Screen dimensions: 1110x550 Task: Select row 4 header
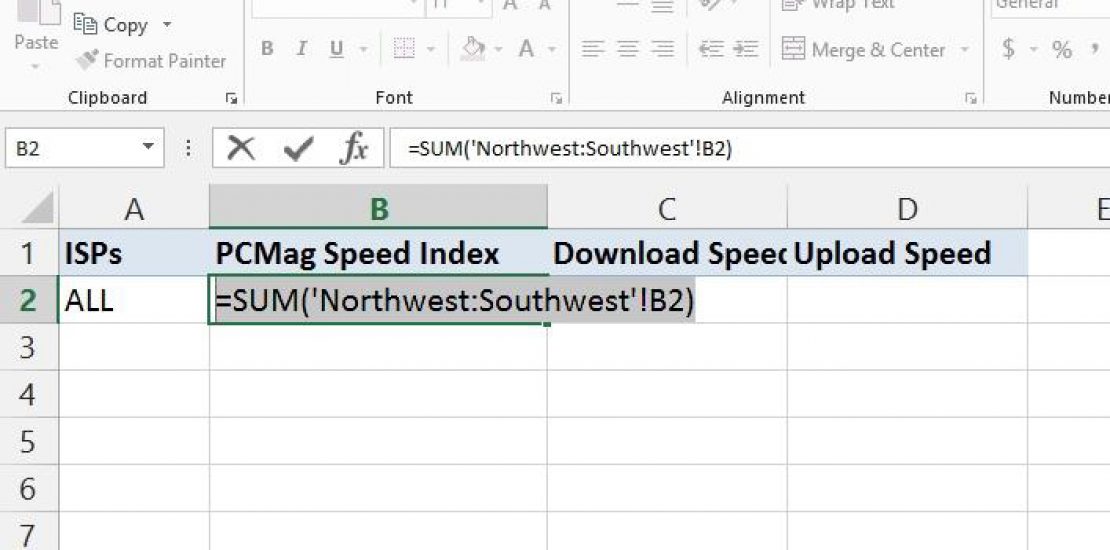click(28, 395)
